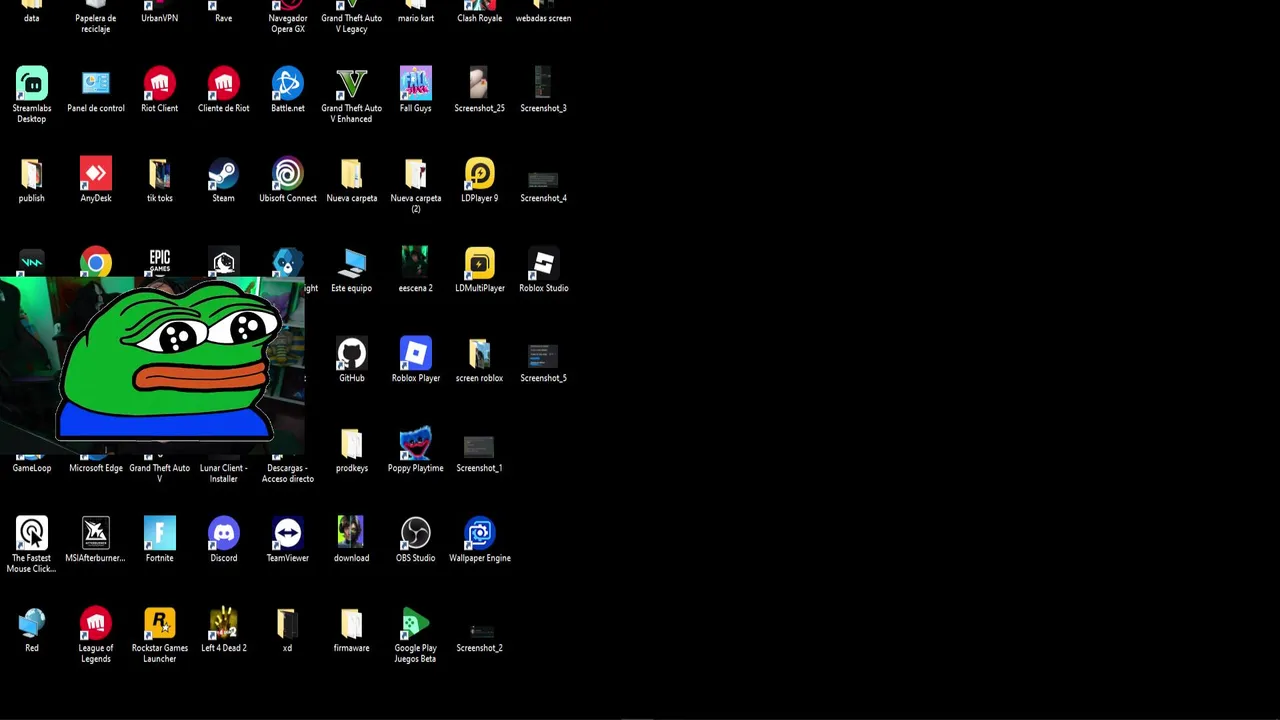Image resolution: width=1280 pixels, height=720 pixels.
Task: Launch the MSIAfterburner icon
Action: tap(96, 534)
